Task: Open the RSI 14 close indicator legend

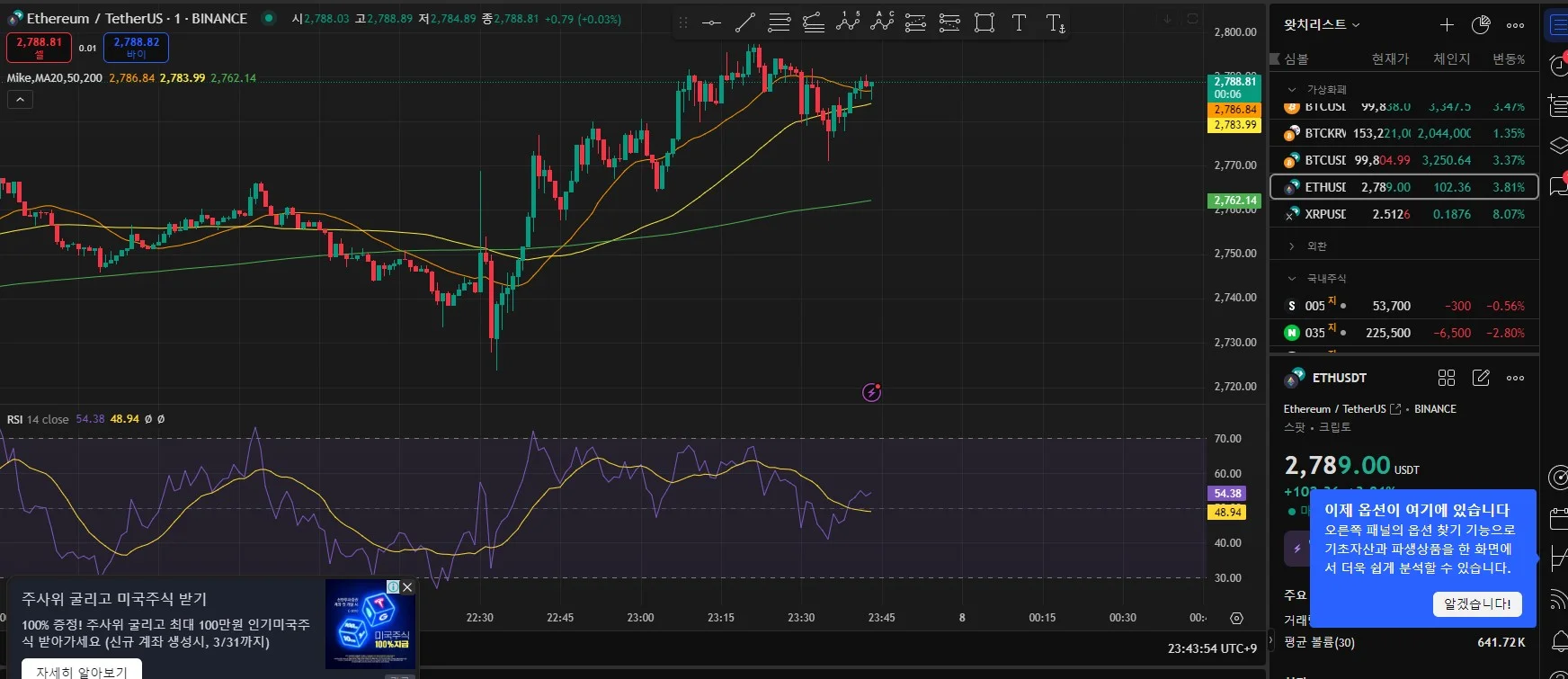Action: click(x=38, y=419)
